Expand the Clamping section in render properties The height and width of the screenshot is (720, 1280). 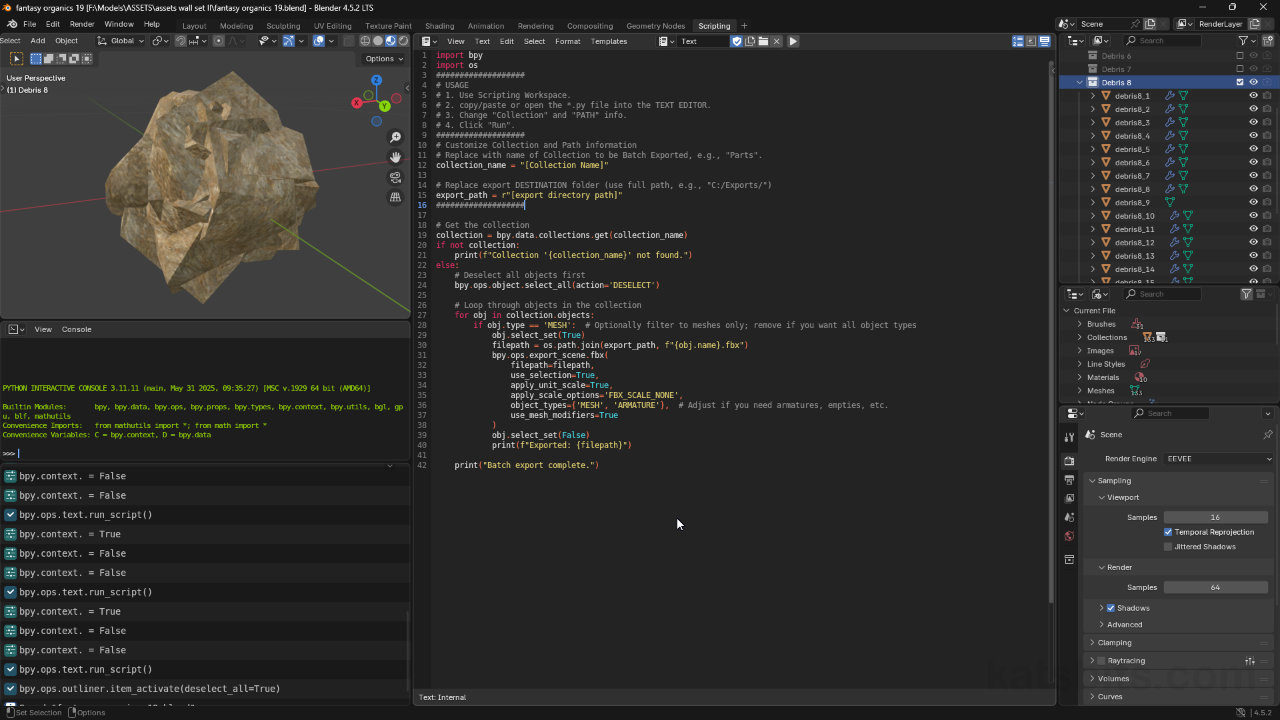coord(1114,642)
